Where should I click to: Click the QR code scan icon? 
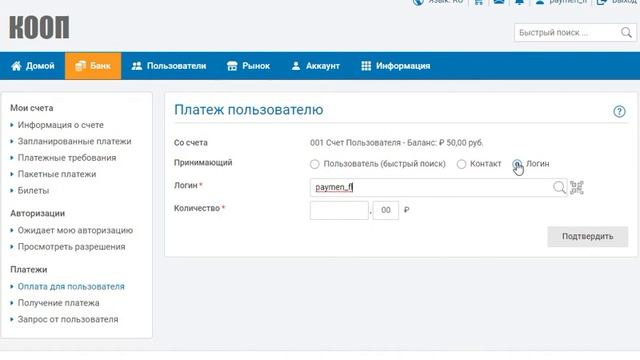click(576, 187)
